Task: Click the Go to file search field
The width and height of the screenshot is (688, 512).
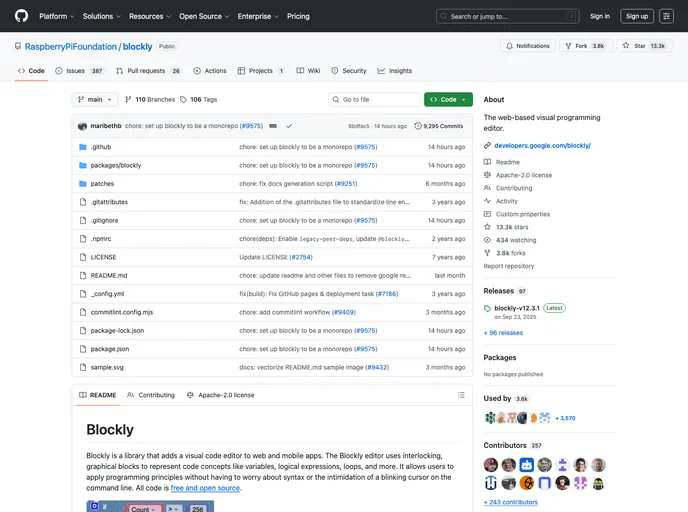Action: pyautogui.click(x=374, y=100)
